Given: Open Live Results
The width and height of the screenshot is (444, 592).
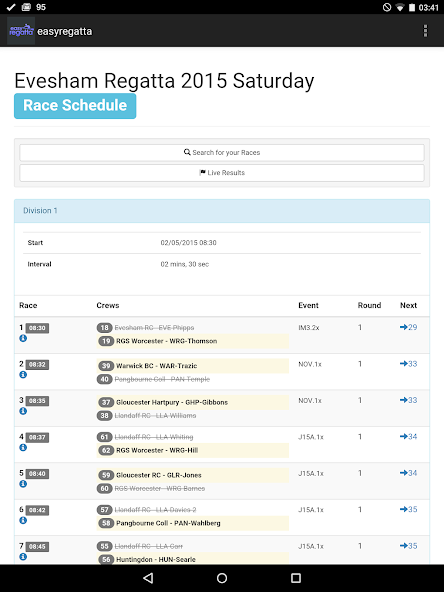Looking at the screenshot, I should click(222, 173).
